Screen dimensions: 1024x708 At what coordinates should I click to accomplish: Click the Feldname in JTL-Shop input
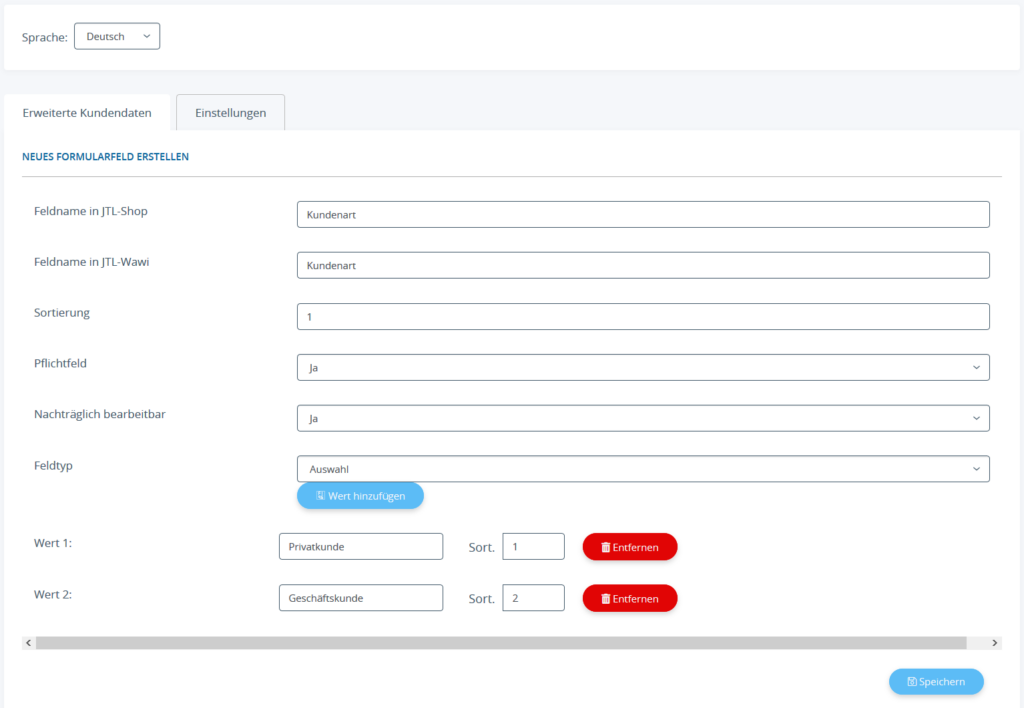click(642, 215)
